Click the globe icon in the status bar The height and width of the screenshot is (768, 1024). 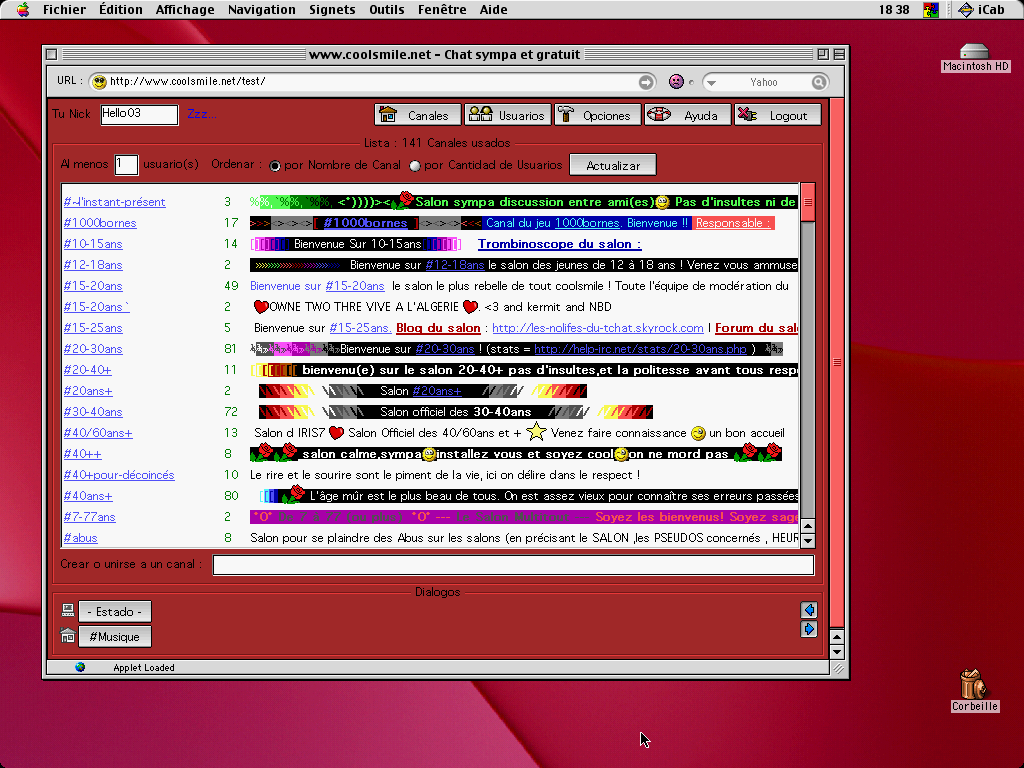pos(80,667)
